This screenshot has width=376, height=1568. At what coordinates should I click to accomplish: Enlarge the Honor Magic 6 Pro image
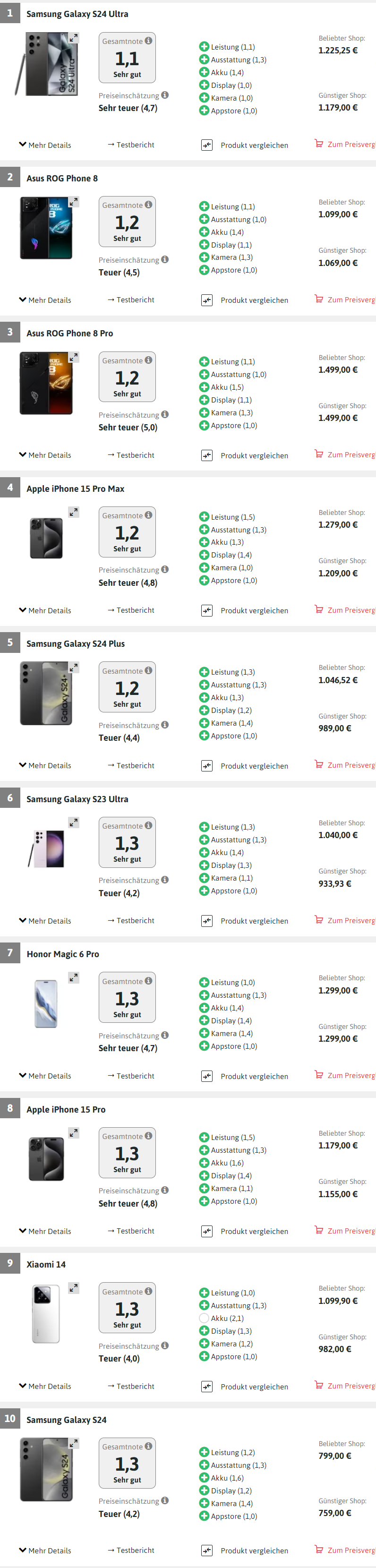[x=74, y=977]
